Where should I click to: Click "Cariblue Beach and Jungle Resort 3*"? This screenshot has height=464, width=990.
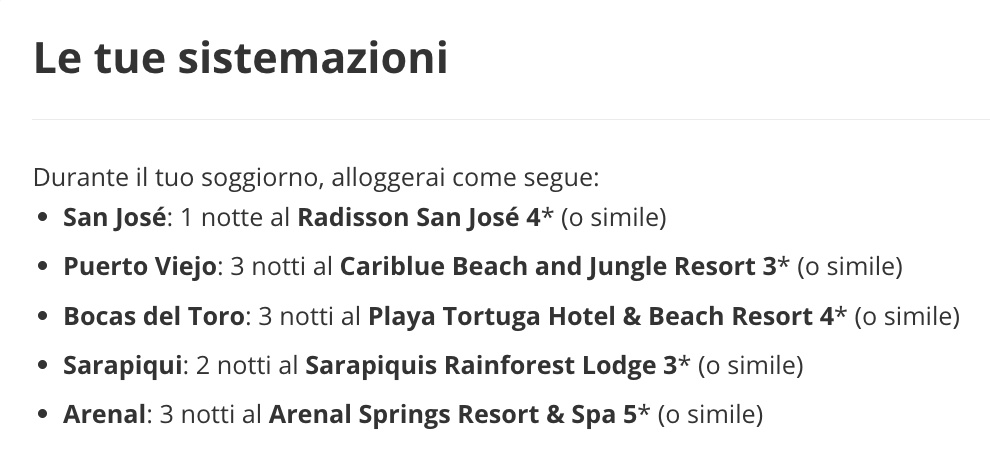click(564, 266)
